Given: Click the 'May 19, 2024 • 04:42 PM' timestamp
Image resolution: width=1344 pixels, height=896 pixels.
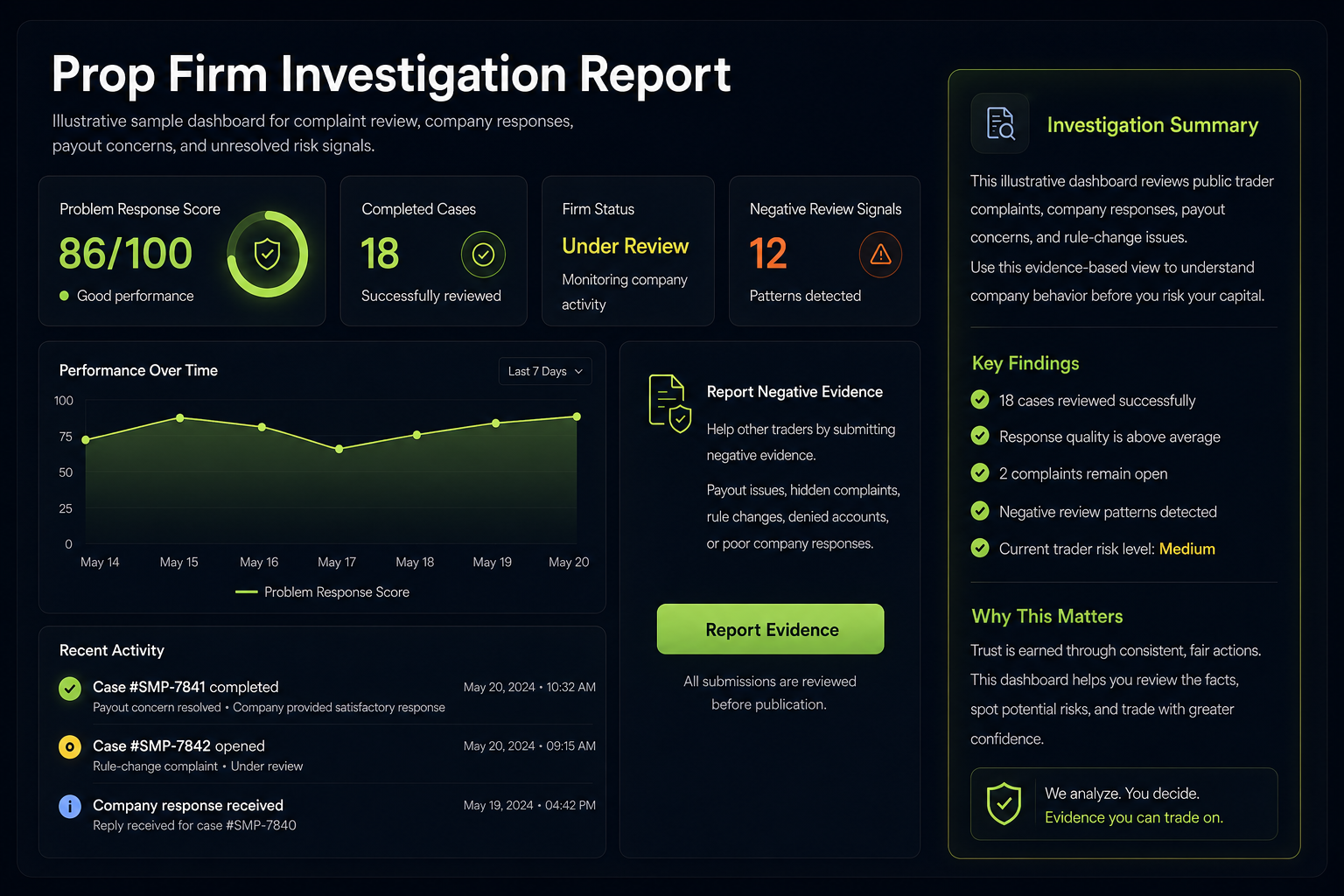Looking at the screenshot, I should [x=529, y=805].
